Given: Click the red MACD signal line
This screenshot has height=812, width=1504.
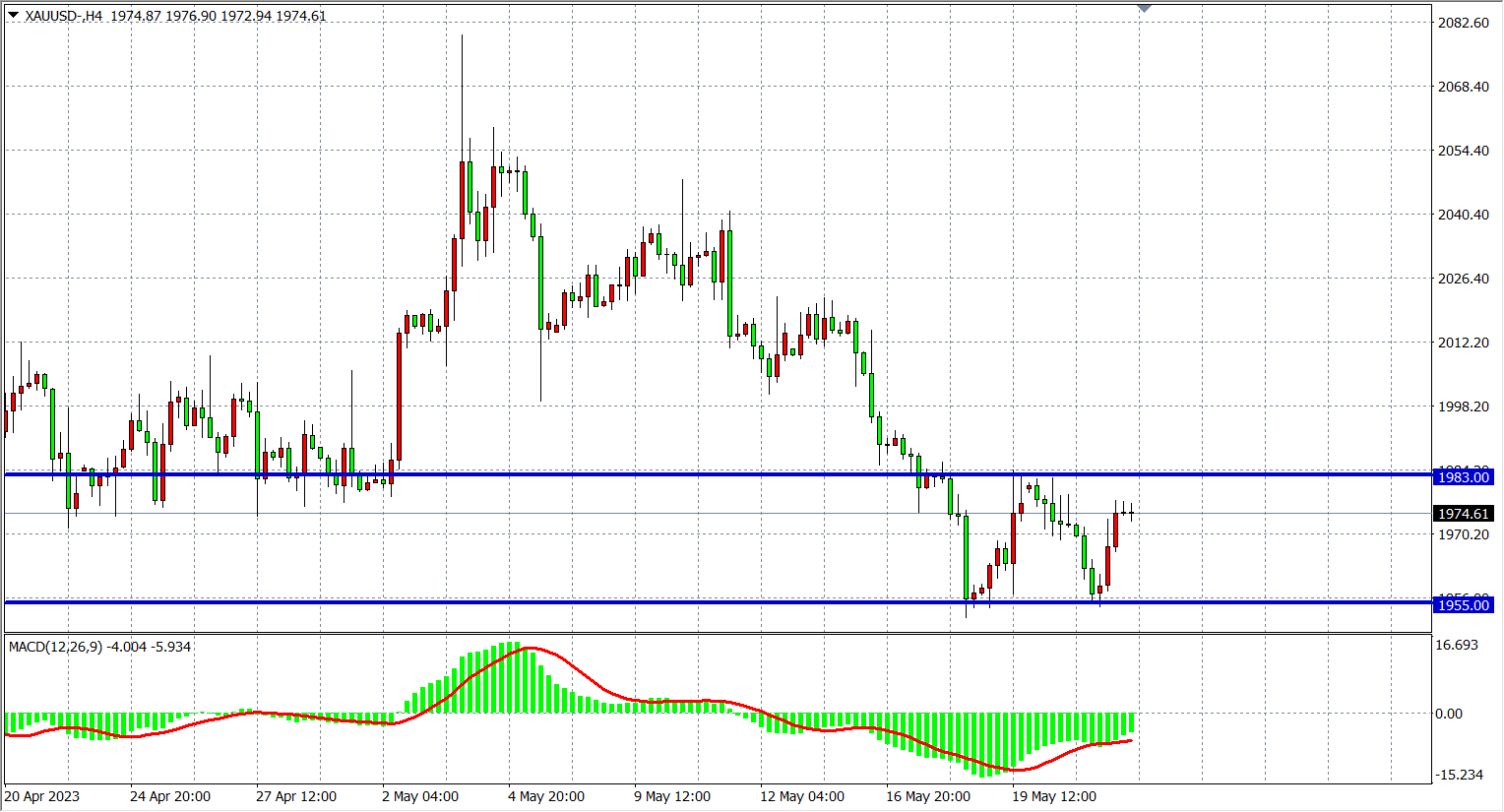Looking at the screenshot, I should click(591, 681).
